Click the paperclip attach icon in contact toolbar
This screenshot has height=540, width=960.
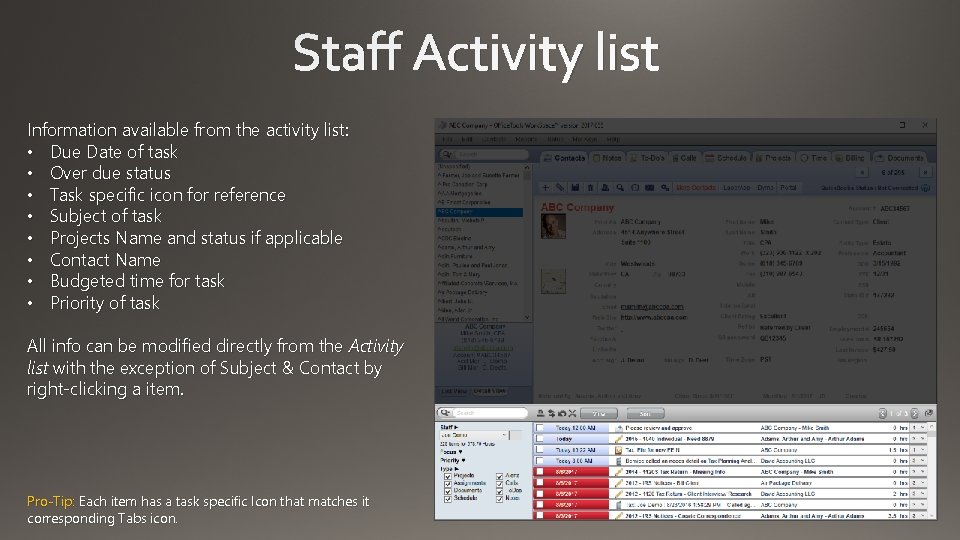point(560,187)
